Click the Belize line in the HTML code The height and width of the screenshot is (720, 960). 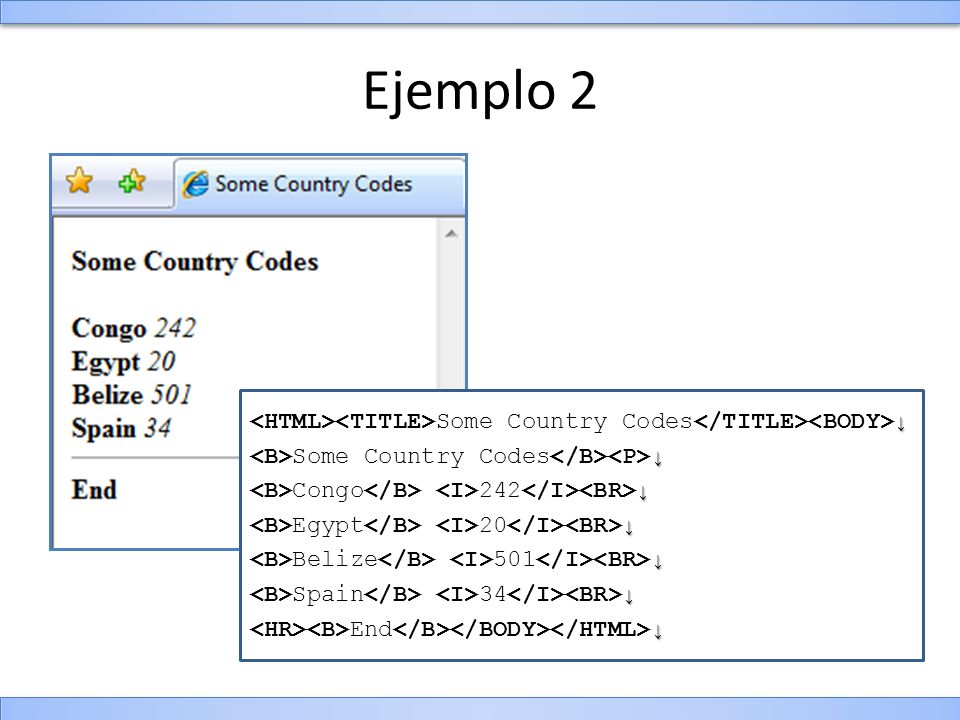coord(456,560)
